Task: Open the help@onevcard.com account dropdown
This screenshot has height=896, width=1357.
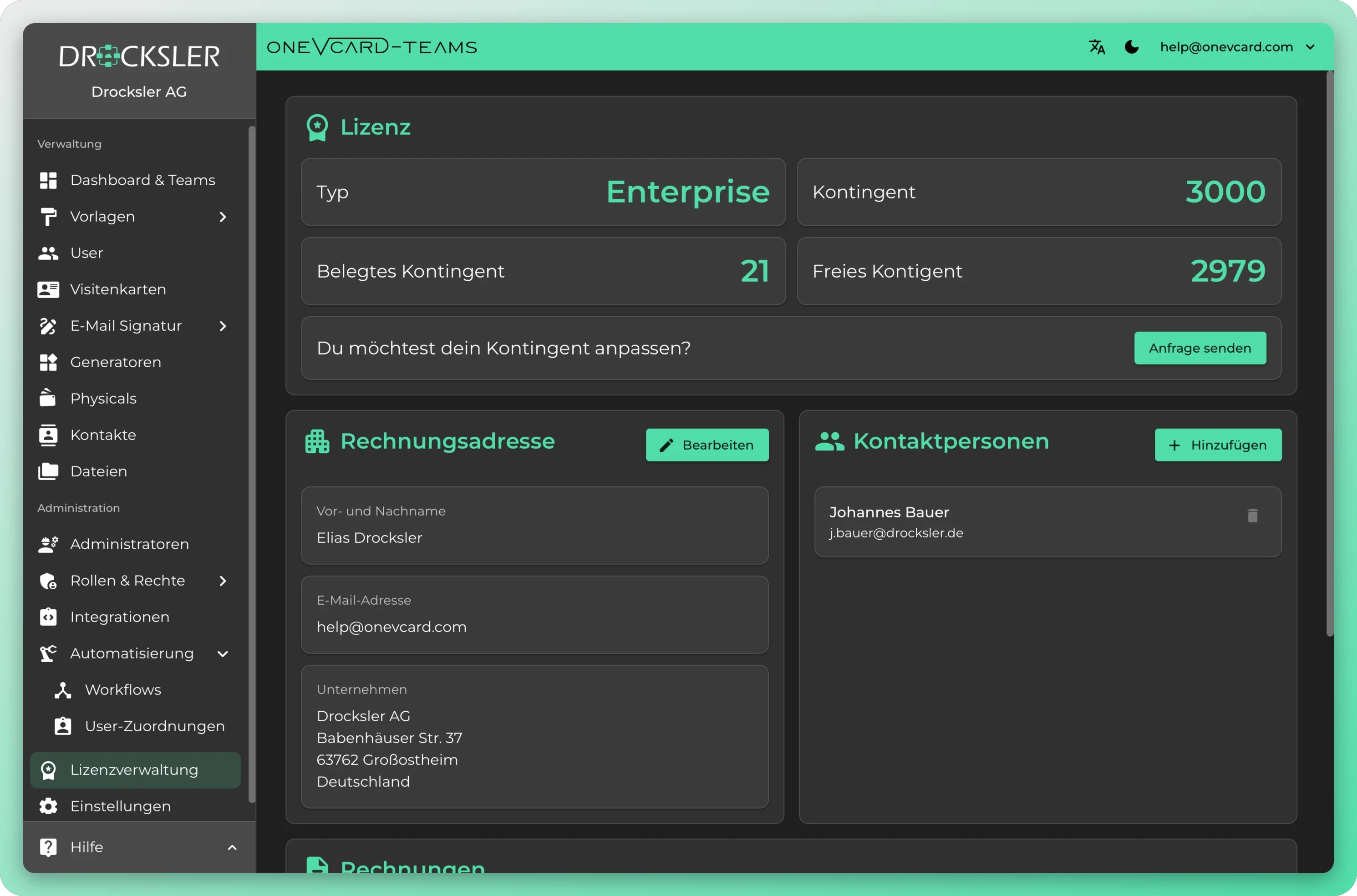Action: pos(1238,47)
